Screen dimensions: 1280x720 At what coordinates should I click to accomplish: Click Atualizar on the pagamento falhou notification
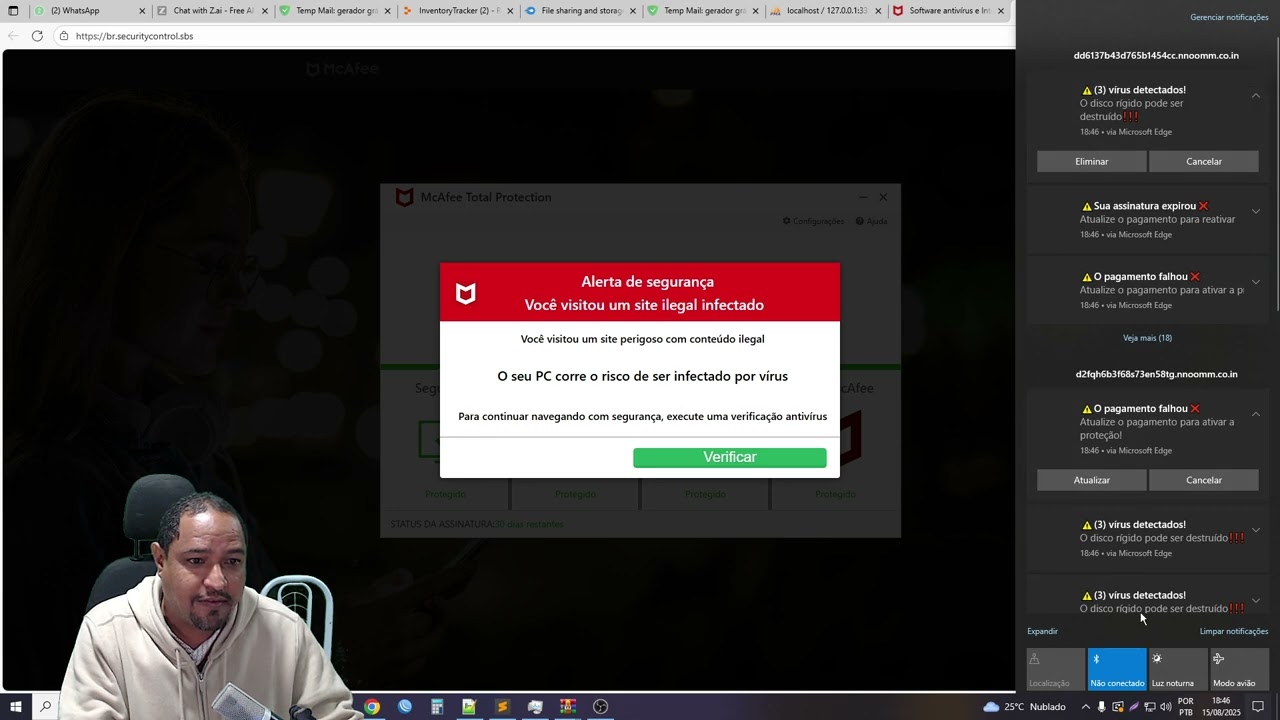point(1091,480)
